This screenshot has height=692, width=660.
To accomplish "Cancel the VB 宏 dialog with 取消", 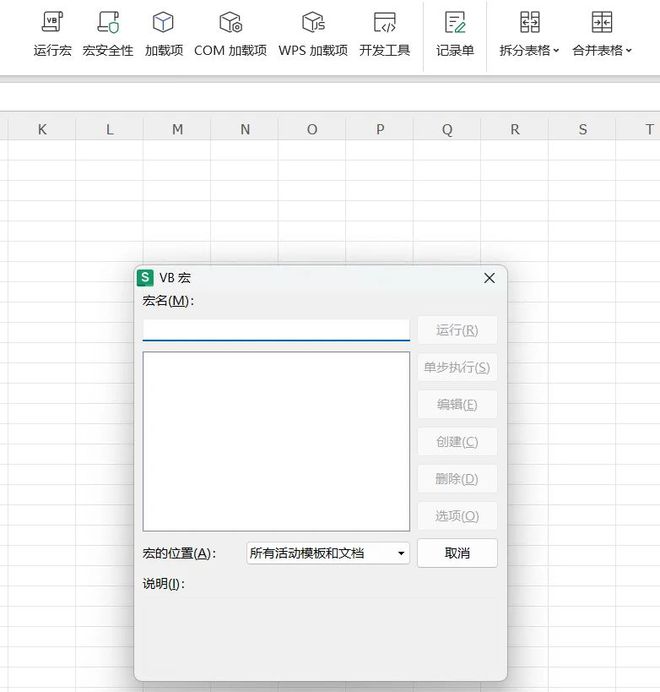I will 457,553.
